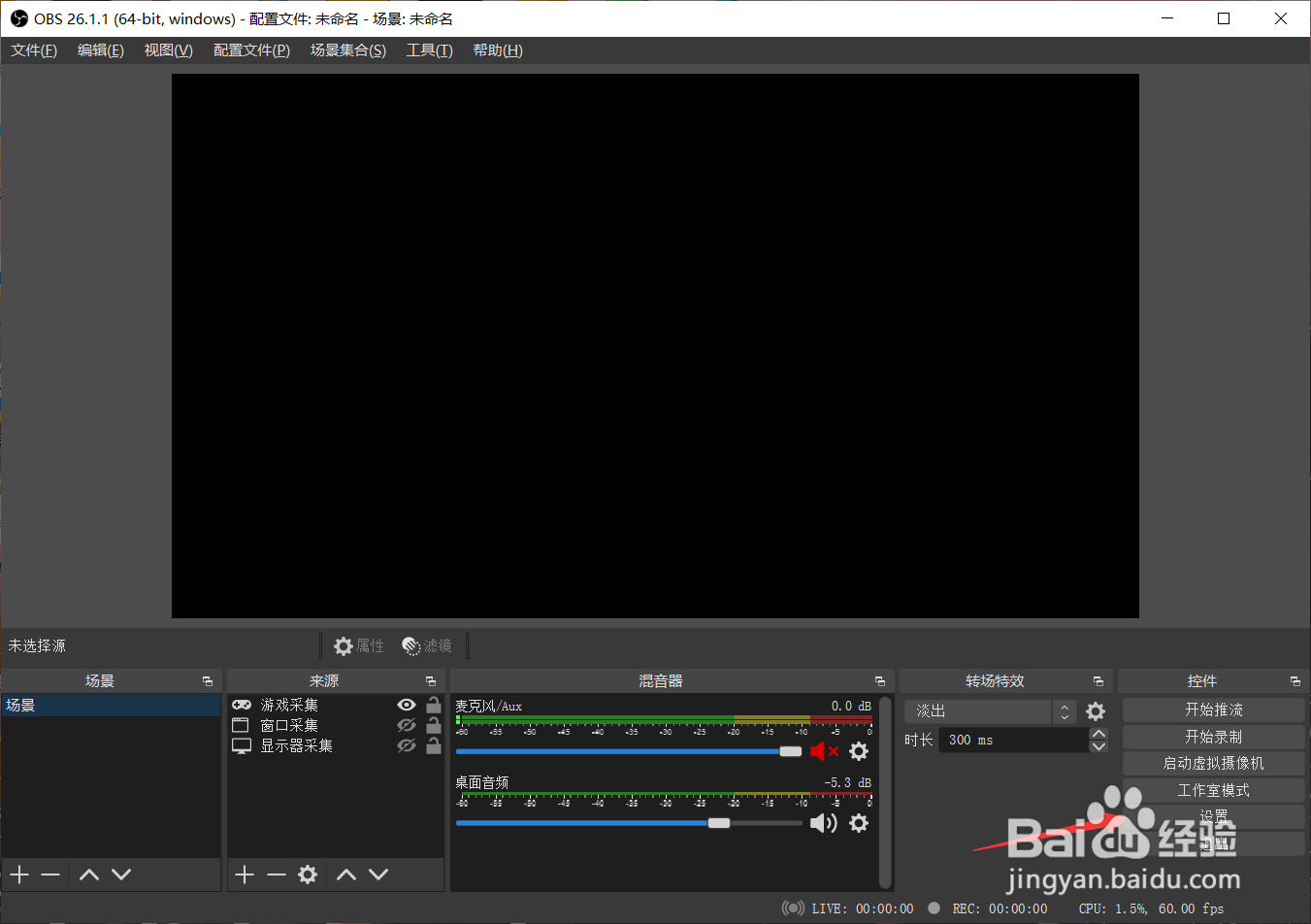Open the 帮助(H) menu
This screenshot has width=1311, height=924.
[498, 50]
